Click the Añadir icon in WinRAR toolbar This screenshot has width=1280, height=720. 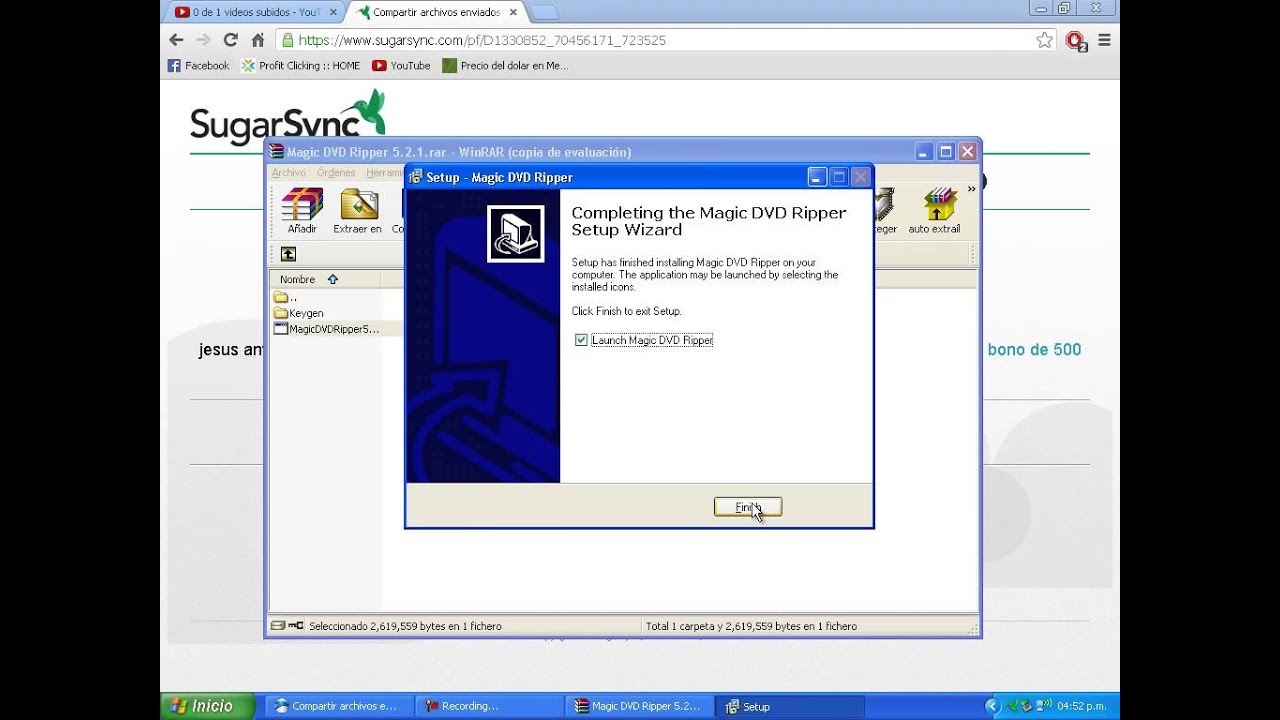[x=302, y=211]
